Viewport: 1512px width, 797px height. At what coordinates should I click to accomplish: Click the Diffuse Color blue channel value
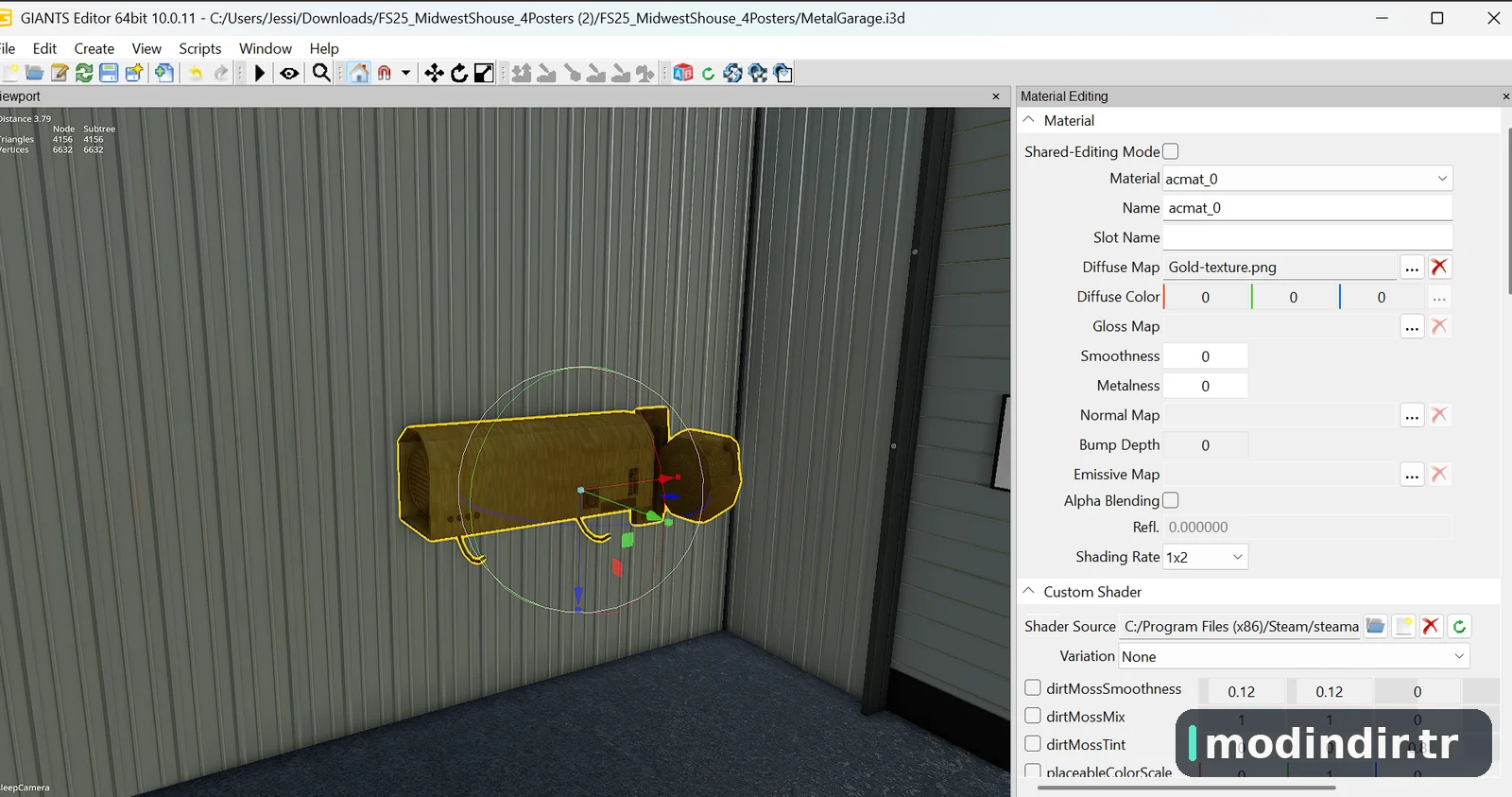coord(1382,297)
